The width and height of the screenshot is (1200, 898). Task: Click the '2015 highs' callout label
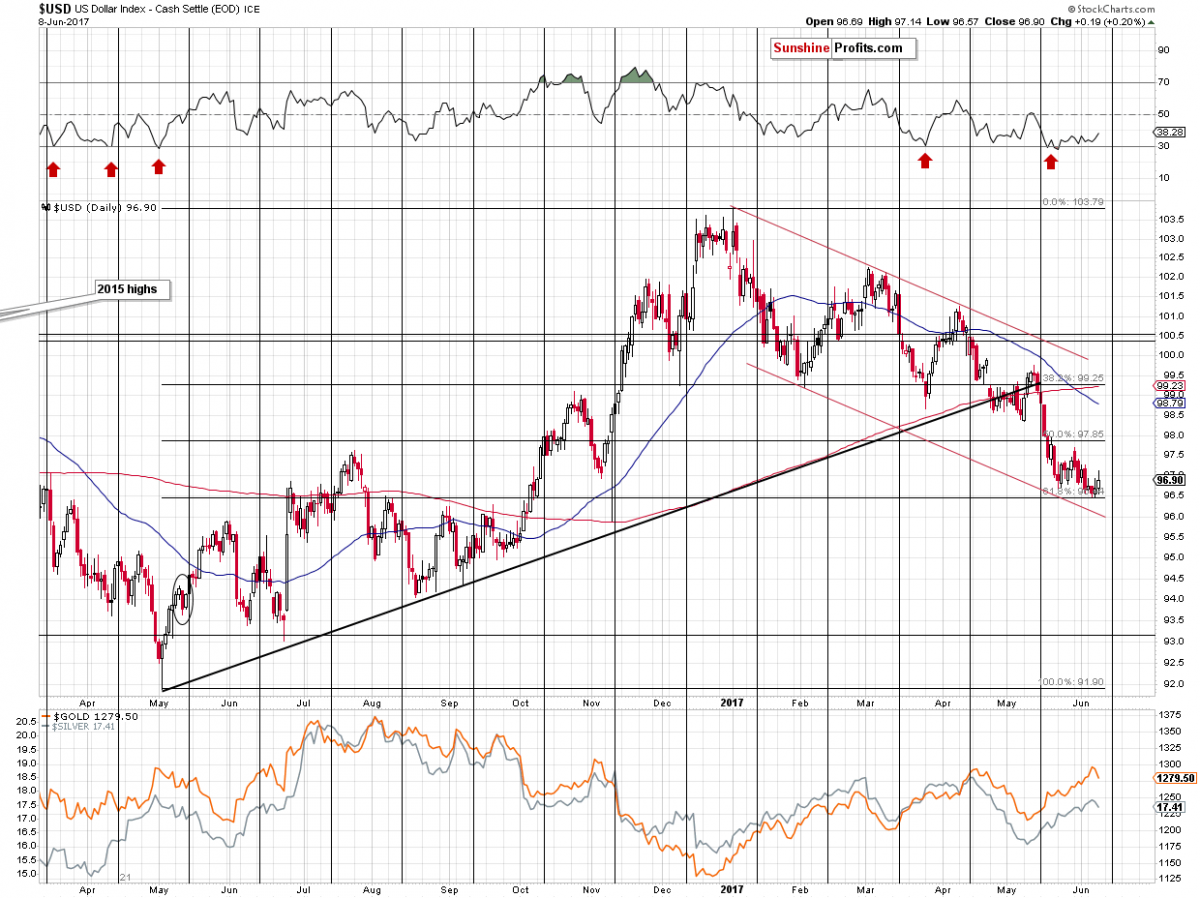pyautogui.click(x=133, y=290)
